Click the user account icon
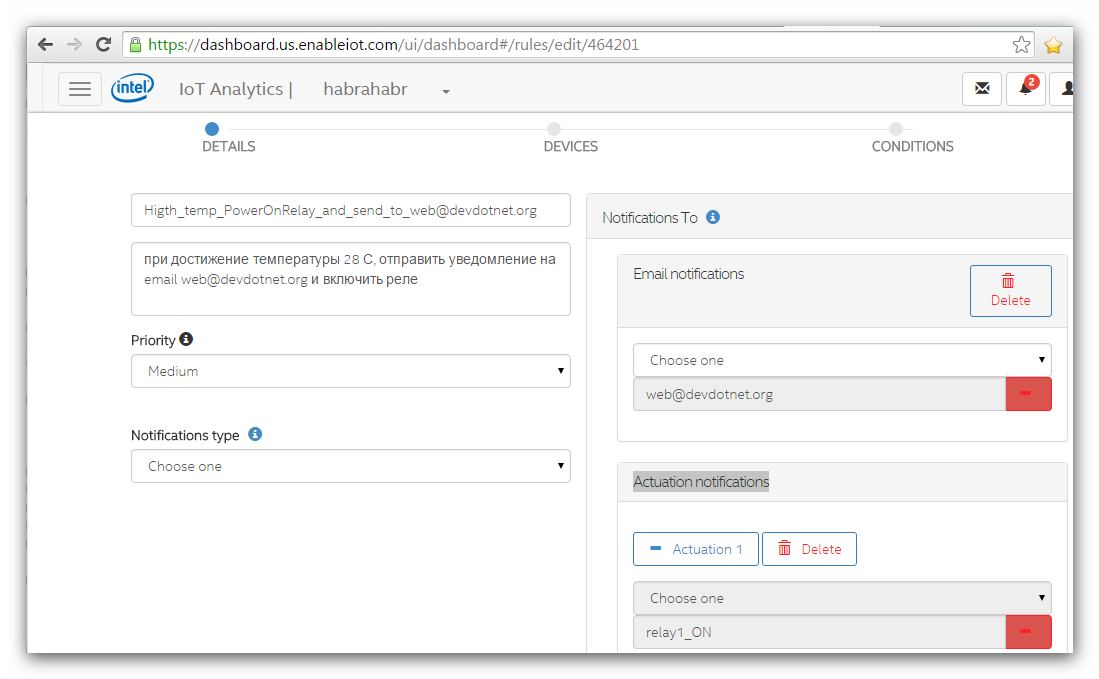Image resolution: width=1099 pixels, height=679 pixels. coord(1066,89)
